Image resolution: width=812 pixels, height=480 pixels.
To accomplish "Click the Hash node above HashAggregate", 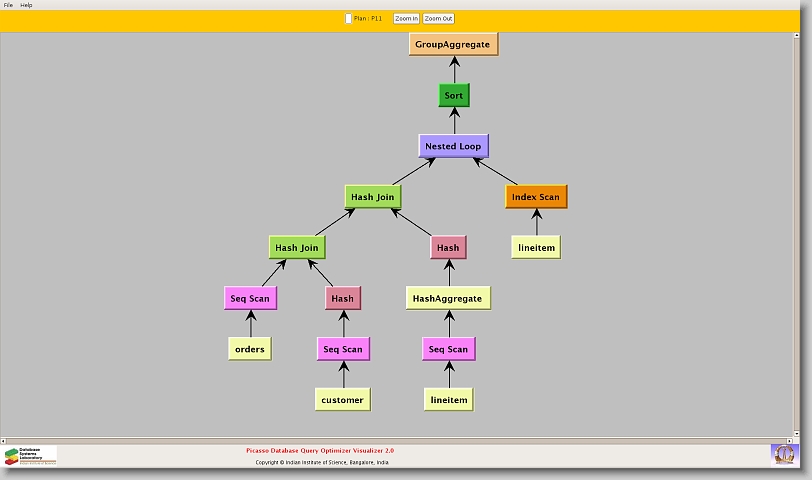I will click(x=448, y=247).
